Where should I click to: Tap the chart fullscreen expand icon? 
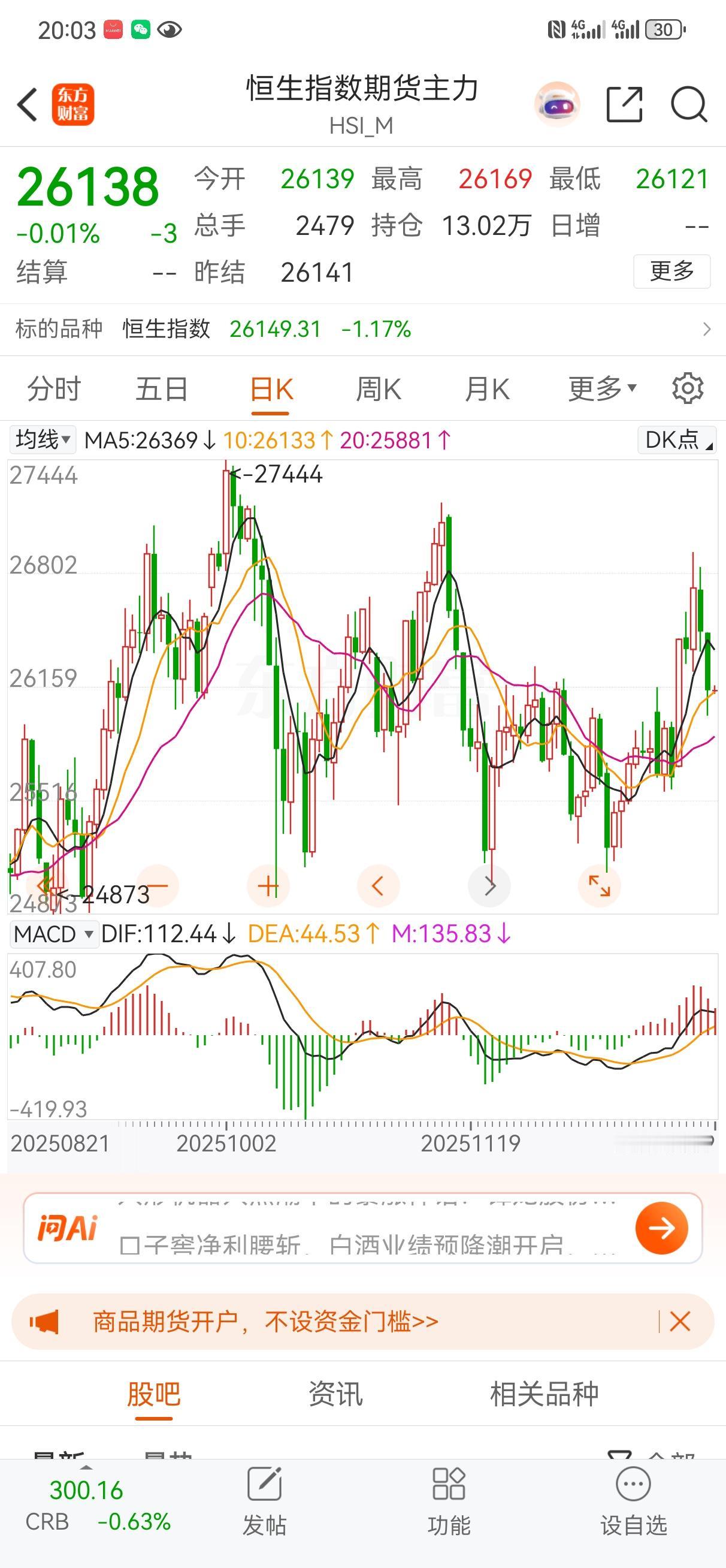pos(599,886)
